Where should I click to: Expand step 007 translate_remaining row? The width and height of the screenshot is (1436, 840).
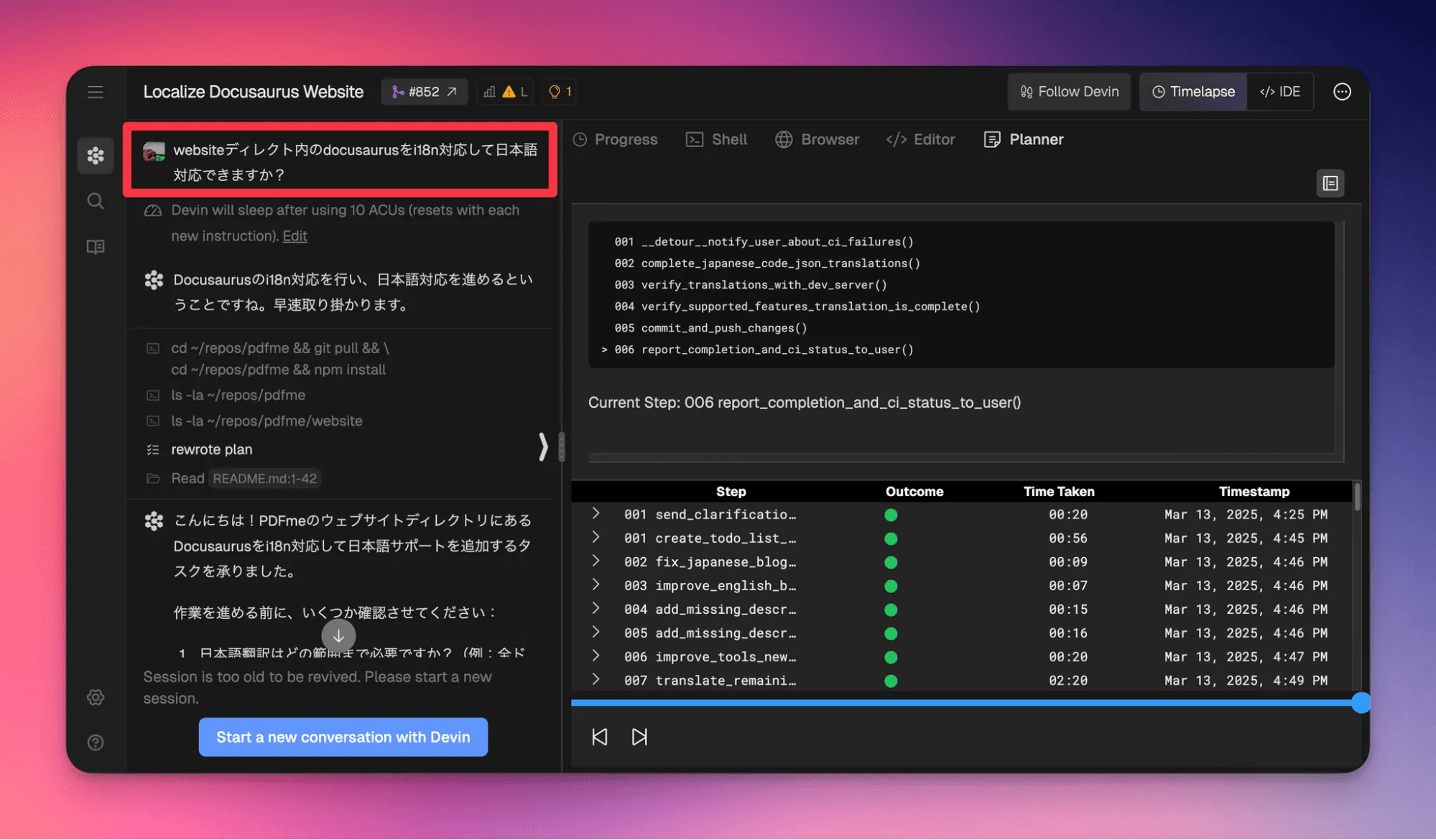pos(596,679)
